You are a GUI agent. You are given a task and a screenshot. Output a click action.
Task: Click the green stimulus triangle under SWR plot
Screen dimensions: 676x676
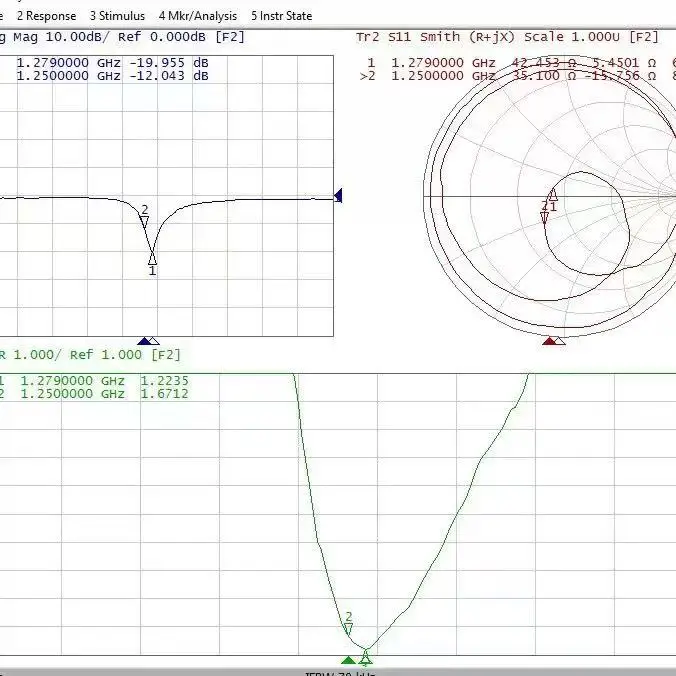(348, 660)
